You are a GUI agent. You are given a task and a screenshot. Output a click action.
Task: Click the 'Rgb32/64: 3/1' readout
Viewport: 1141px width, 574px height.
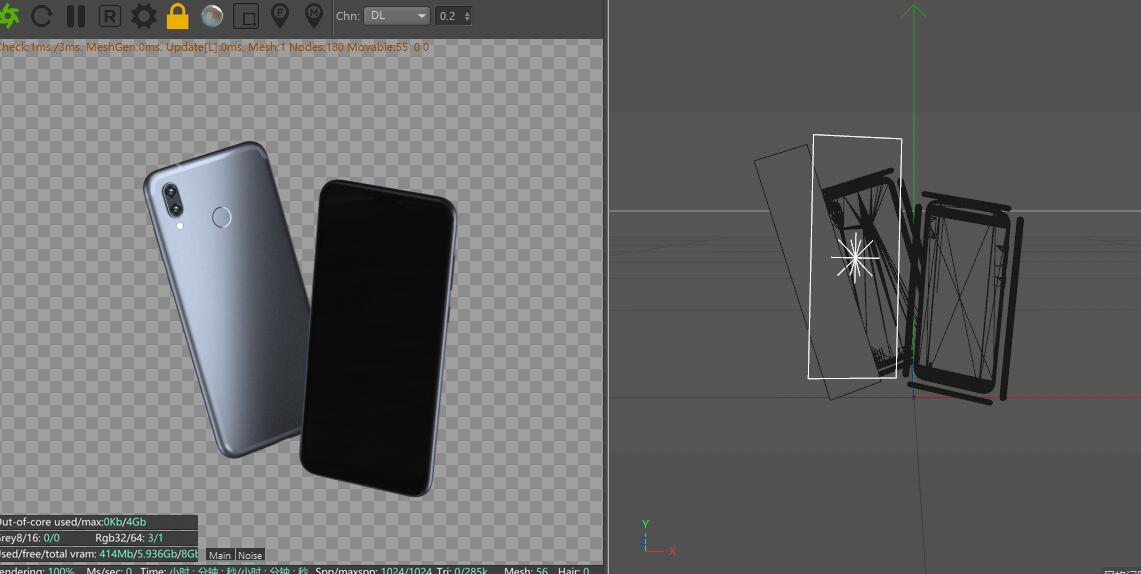(130, 538)
